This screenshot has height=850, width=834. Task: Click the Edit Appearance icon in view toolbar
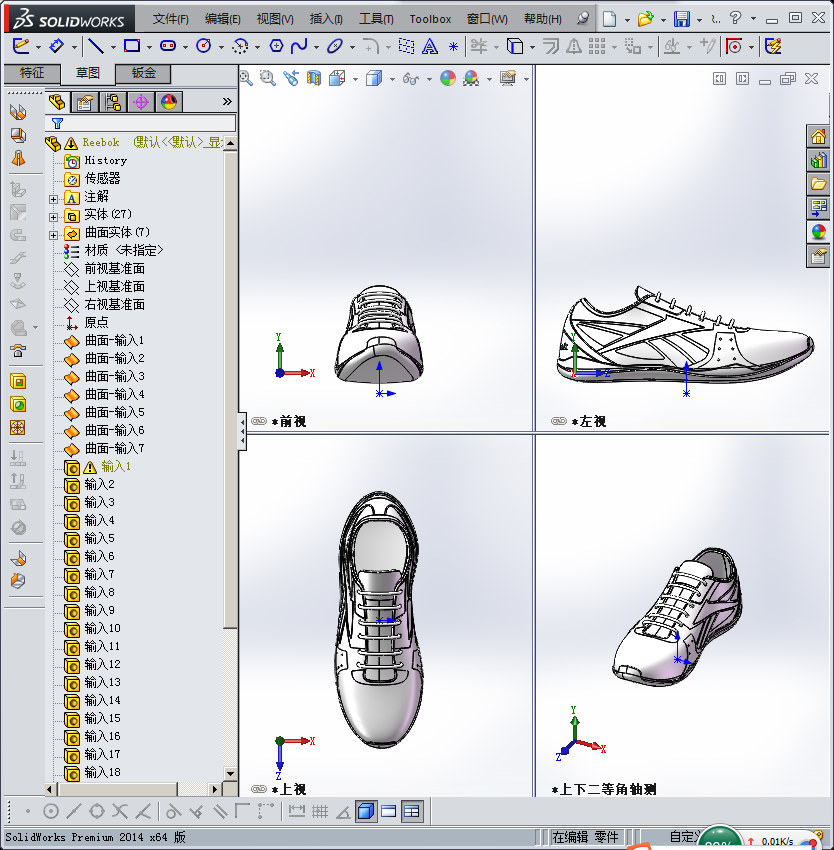click(448, 79)
